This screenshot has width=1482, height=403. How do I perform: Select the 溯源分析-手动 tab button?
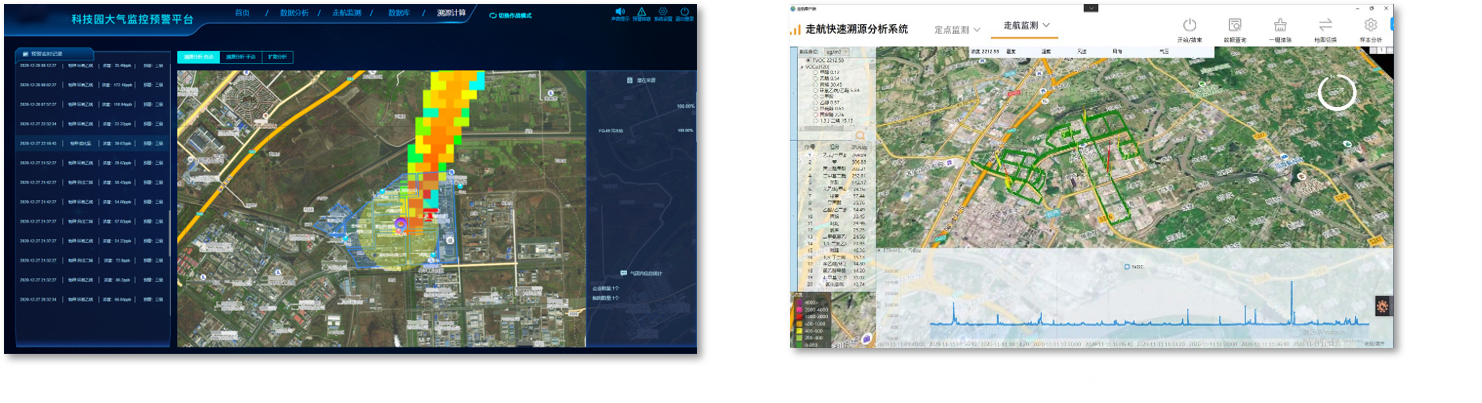[238, 57]
